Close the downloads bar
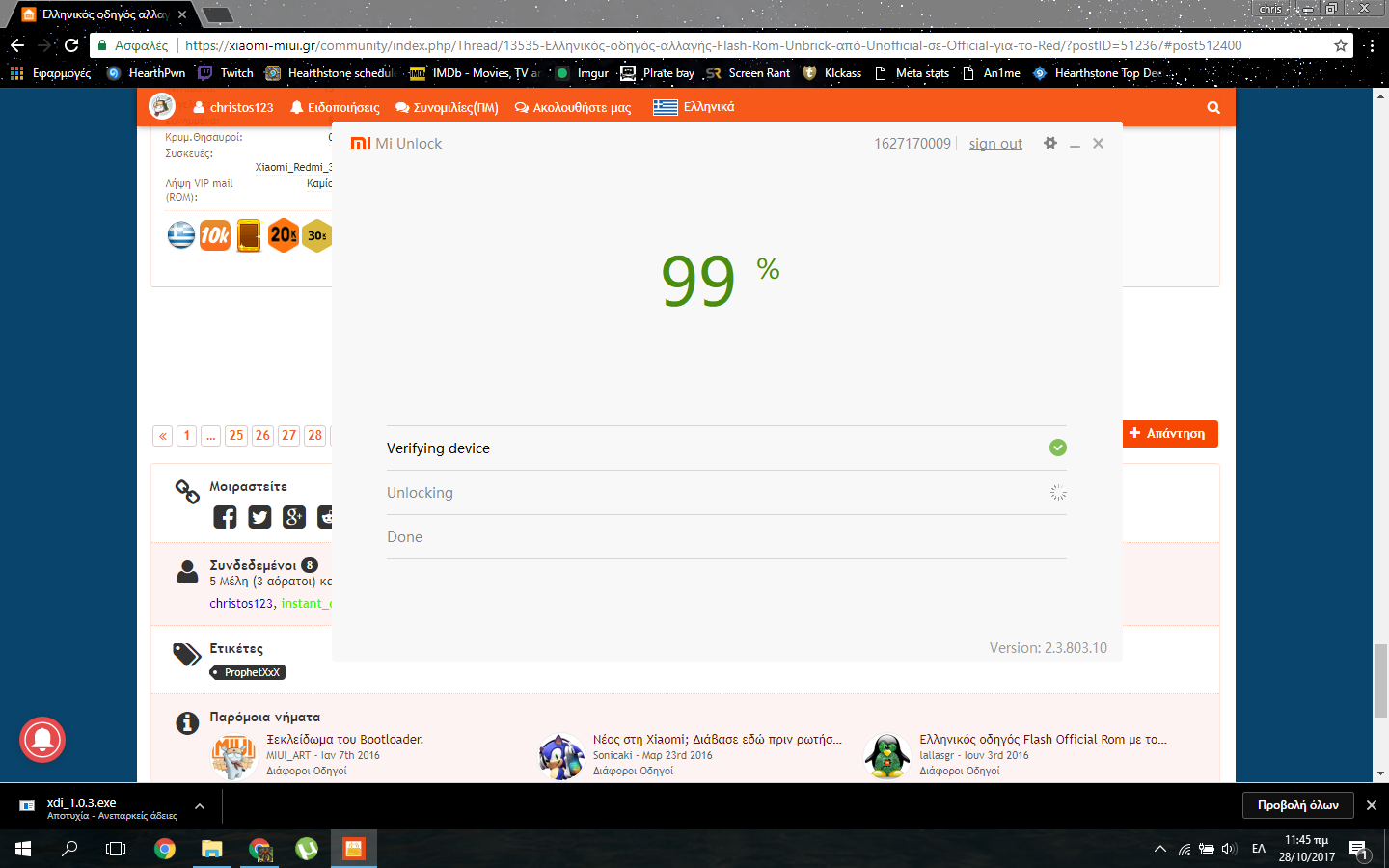This screenshot has height=868, width=1389. 1372,805
